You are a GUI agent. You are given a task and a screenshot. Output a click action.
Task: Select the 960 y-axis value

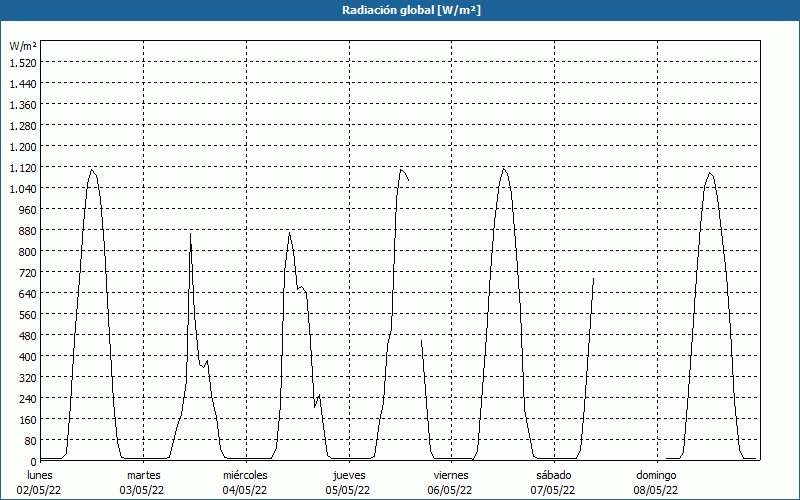27,210
